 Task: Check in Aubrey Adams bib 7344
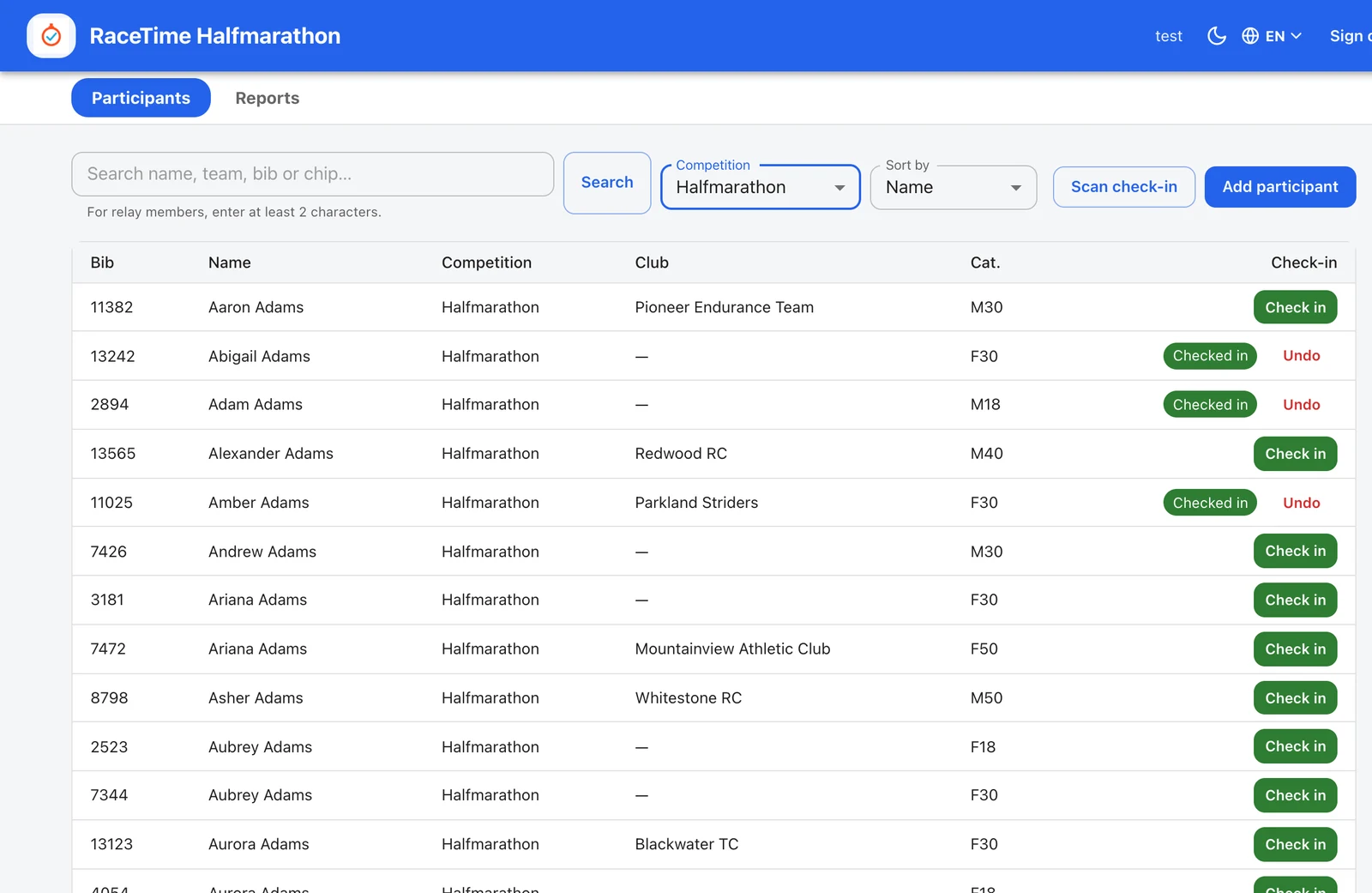(1295, 795)
